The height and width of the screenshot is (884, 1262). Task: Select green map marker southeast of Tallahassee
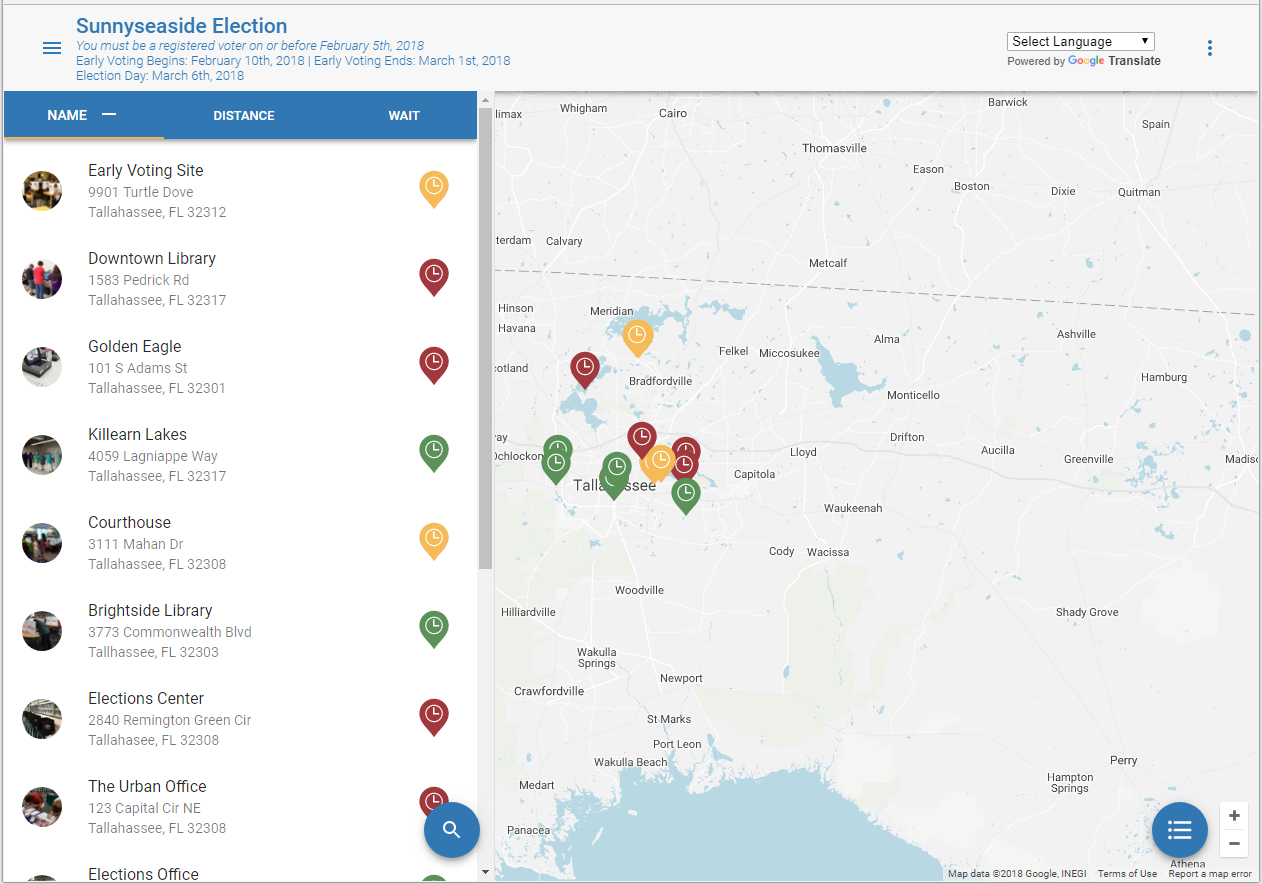click(x=685, y=495)
